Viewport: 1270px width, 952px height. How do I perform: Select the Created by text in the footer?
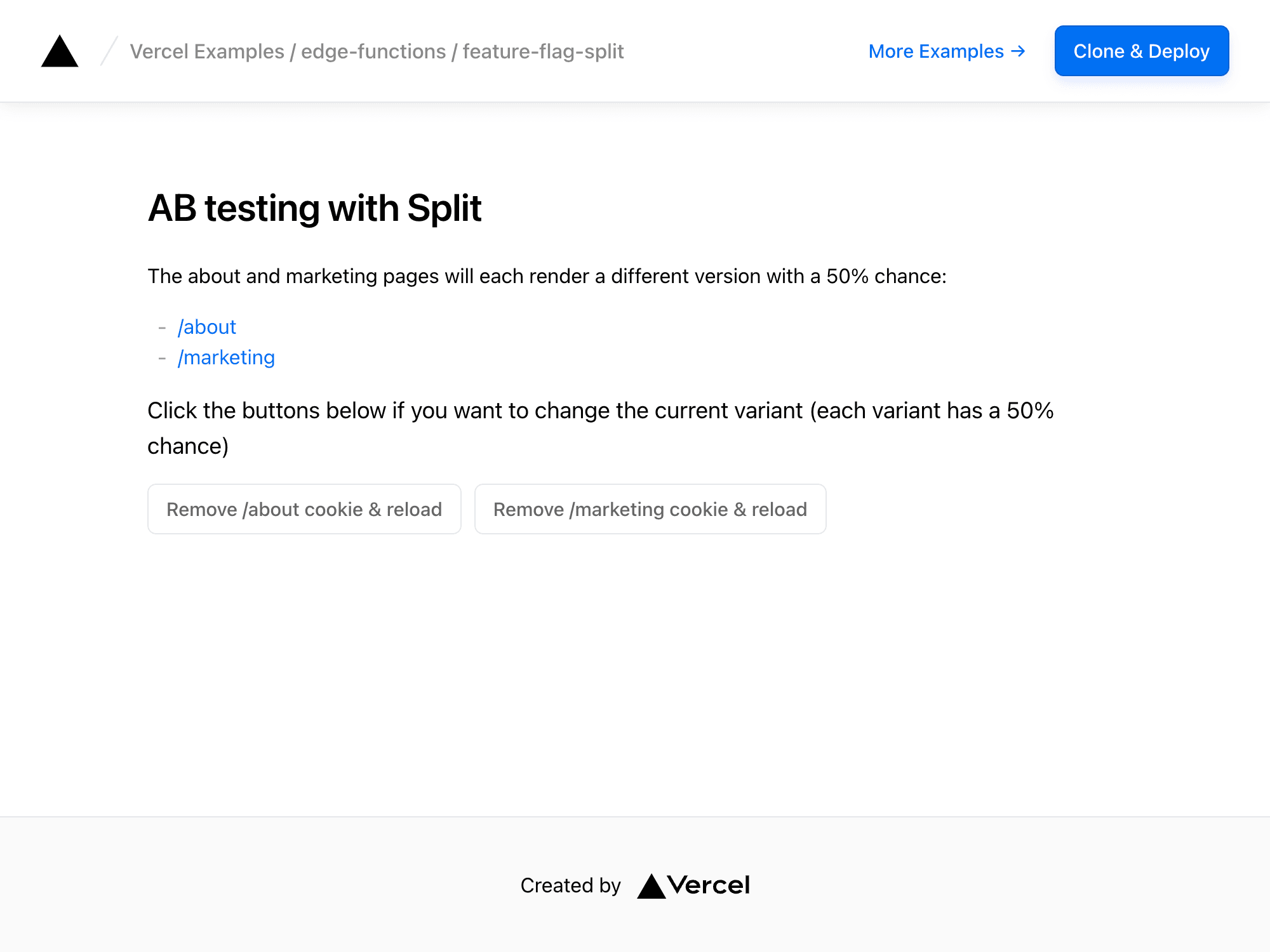[x=570, y=885]
